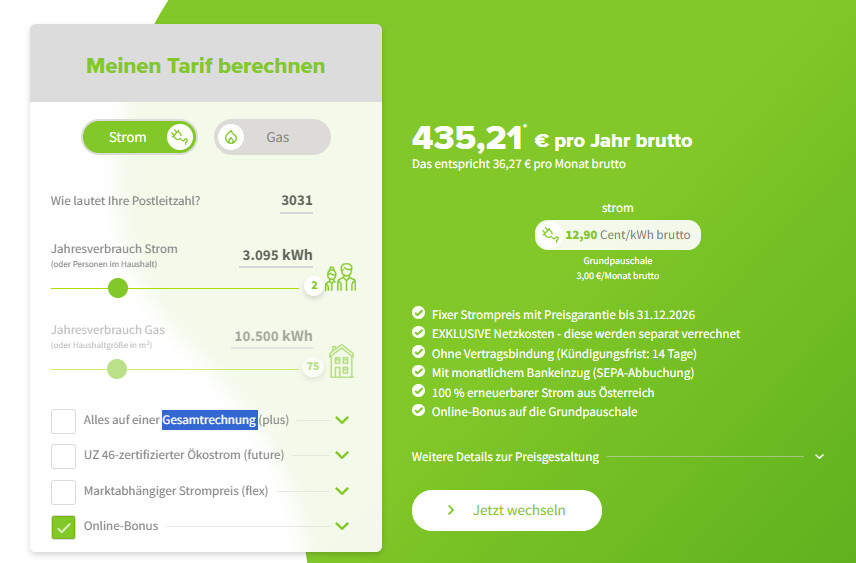
Task: Switch to the Gas tab
Action: click(x=272, y=137)
